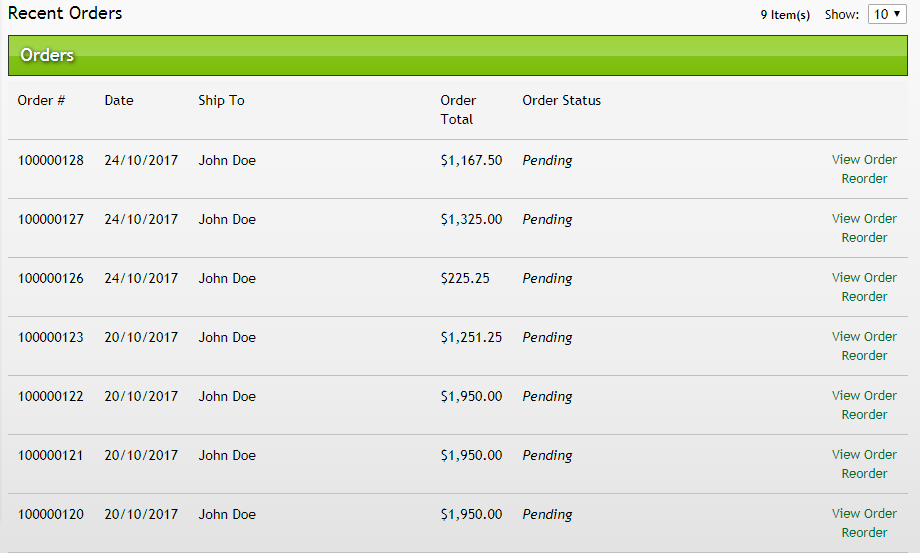Reorder order 100000121

click(x=864, y=474)
